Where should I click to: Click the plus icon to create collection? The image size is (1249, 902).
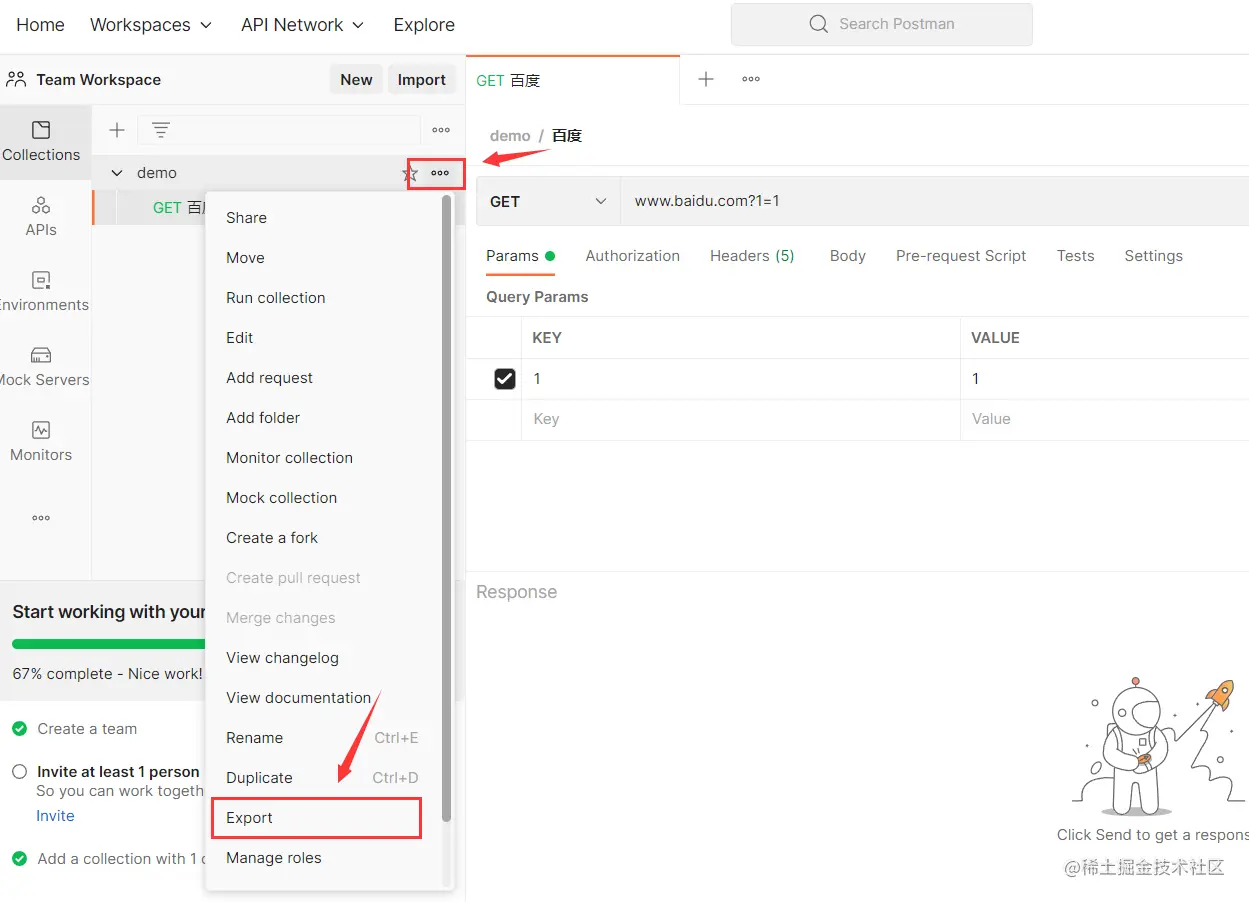(117, 130)
